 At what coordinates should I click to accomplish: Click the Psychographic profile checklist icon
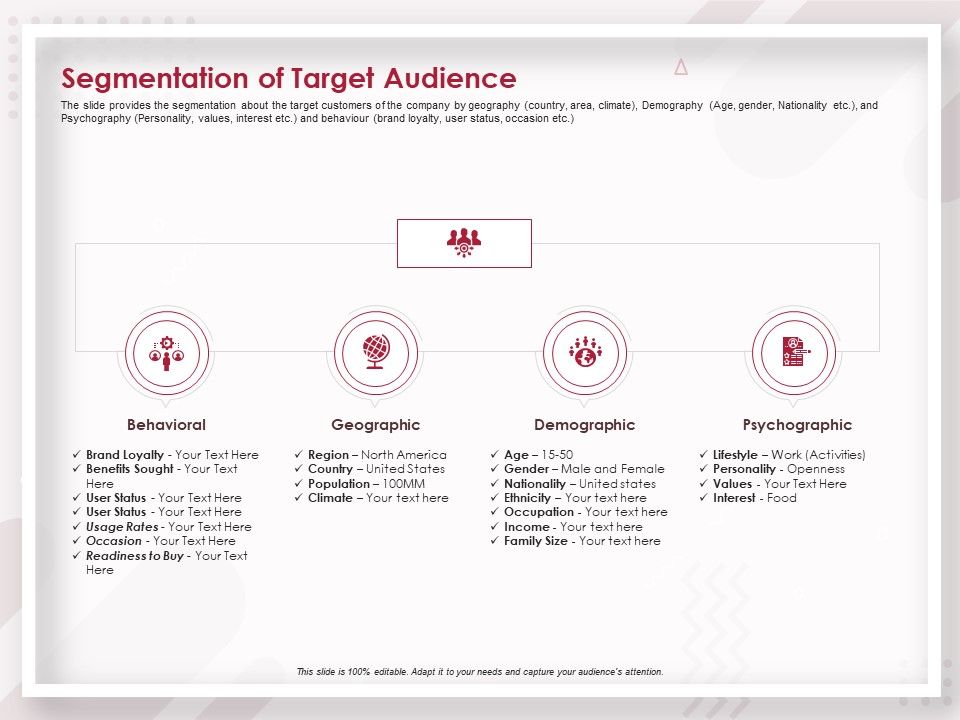(x=795, y=352)
